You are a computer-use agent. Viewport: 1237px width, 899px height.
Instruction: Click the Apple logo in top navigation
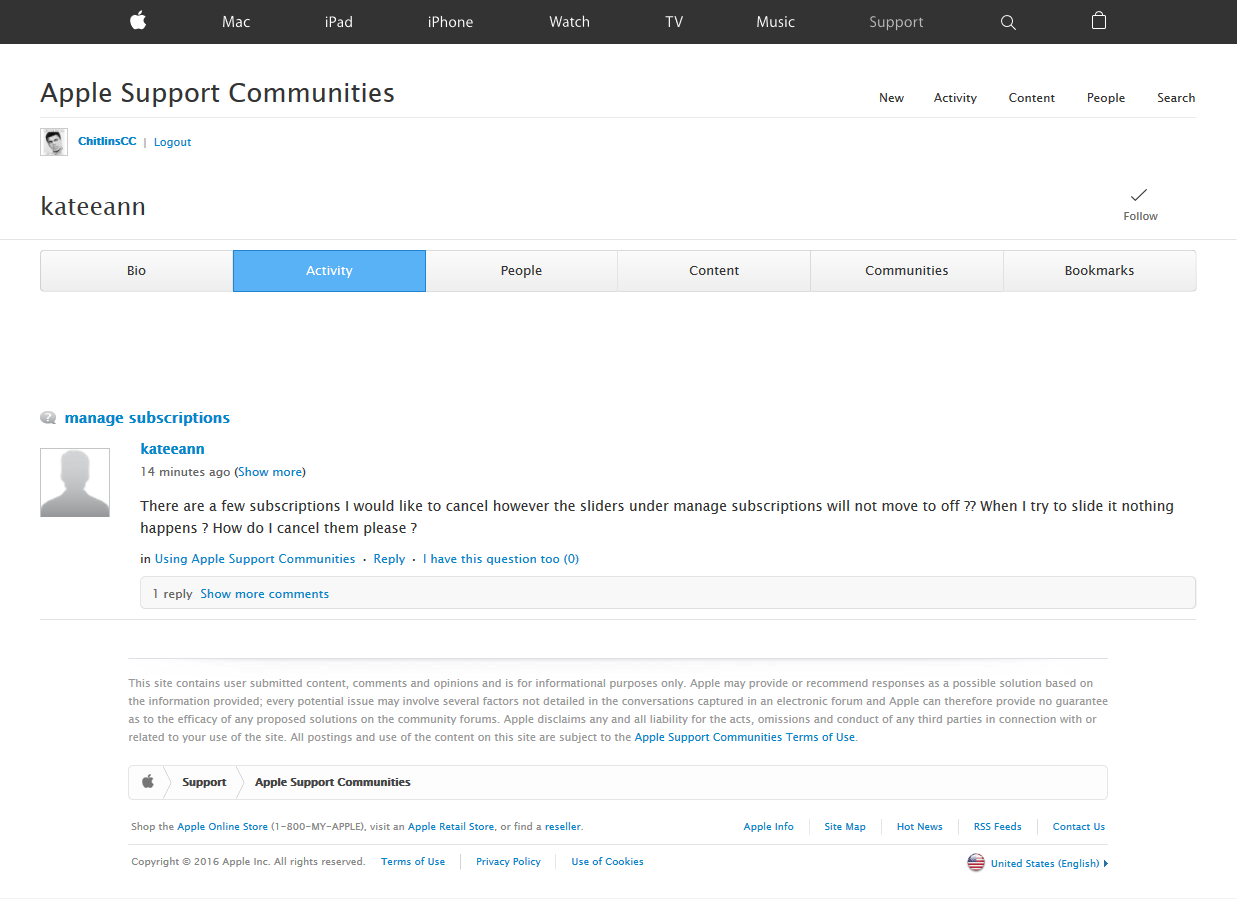pos(138,21)
